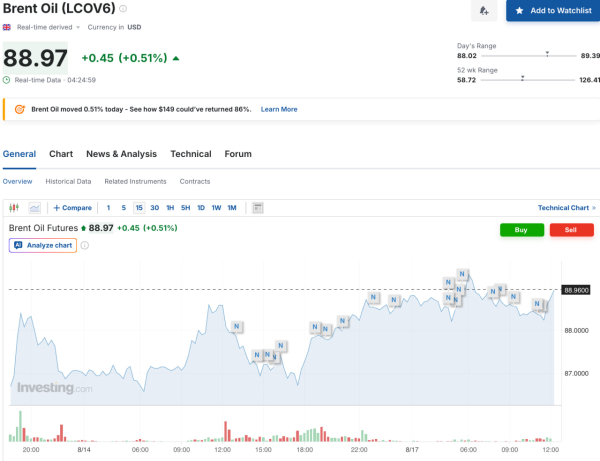This screenshot has height=461, width=600.
Task: Click Analyze chart AI button
Action: 43,245
